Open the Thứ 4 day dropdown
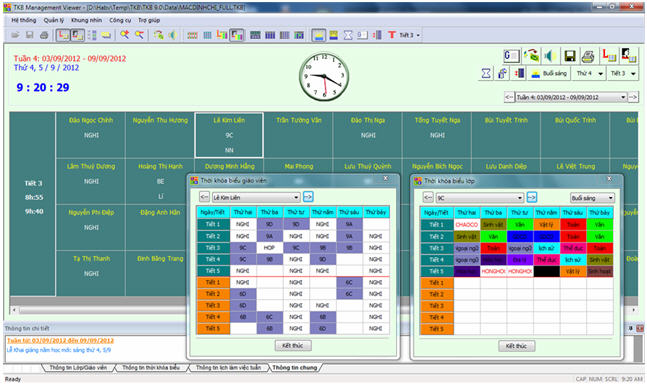 pyautogui.click(x=589, y=73)
